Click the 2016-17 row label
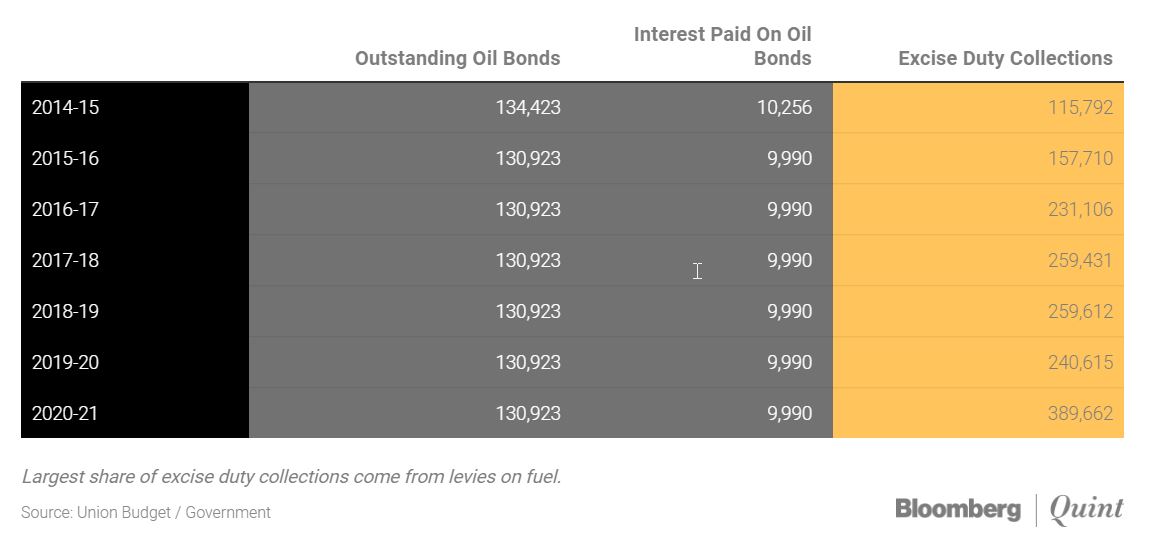The height and width of the screenshot is (544, 1158). coord(65,210)
